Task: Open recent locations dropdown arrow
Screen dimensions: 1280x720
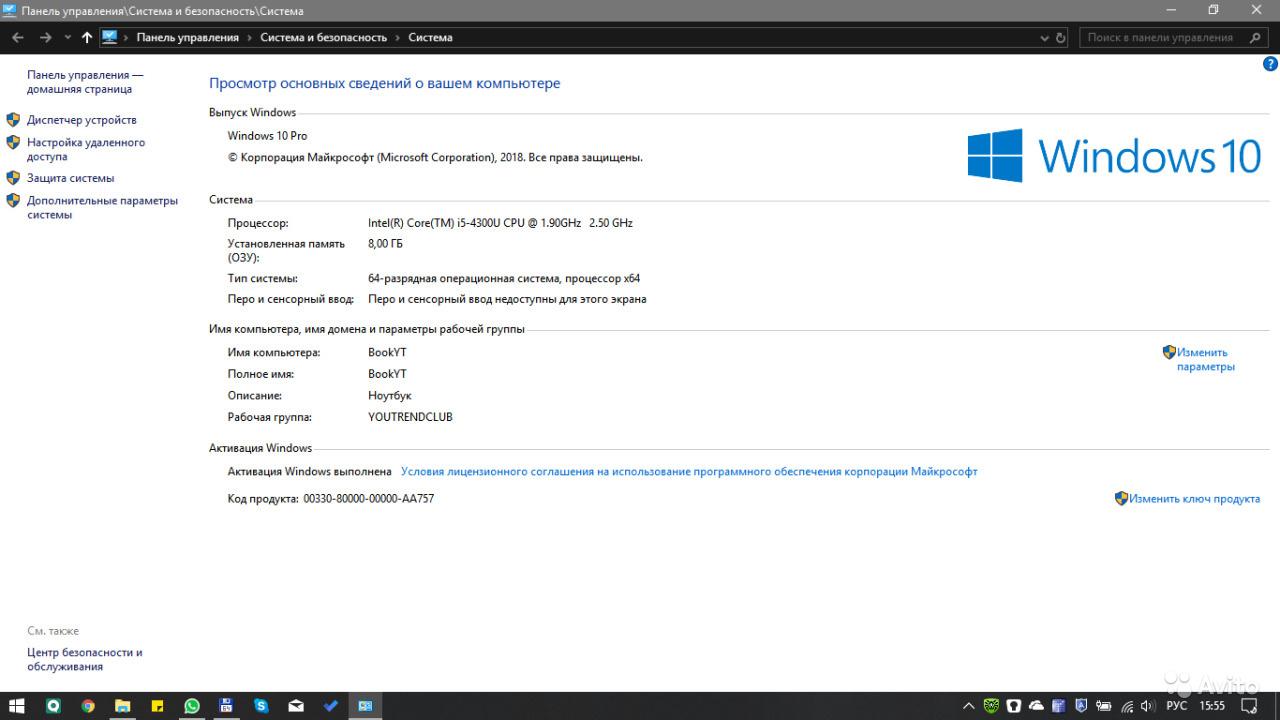Action: (x=67, y=37)
